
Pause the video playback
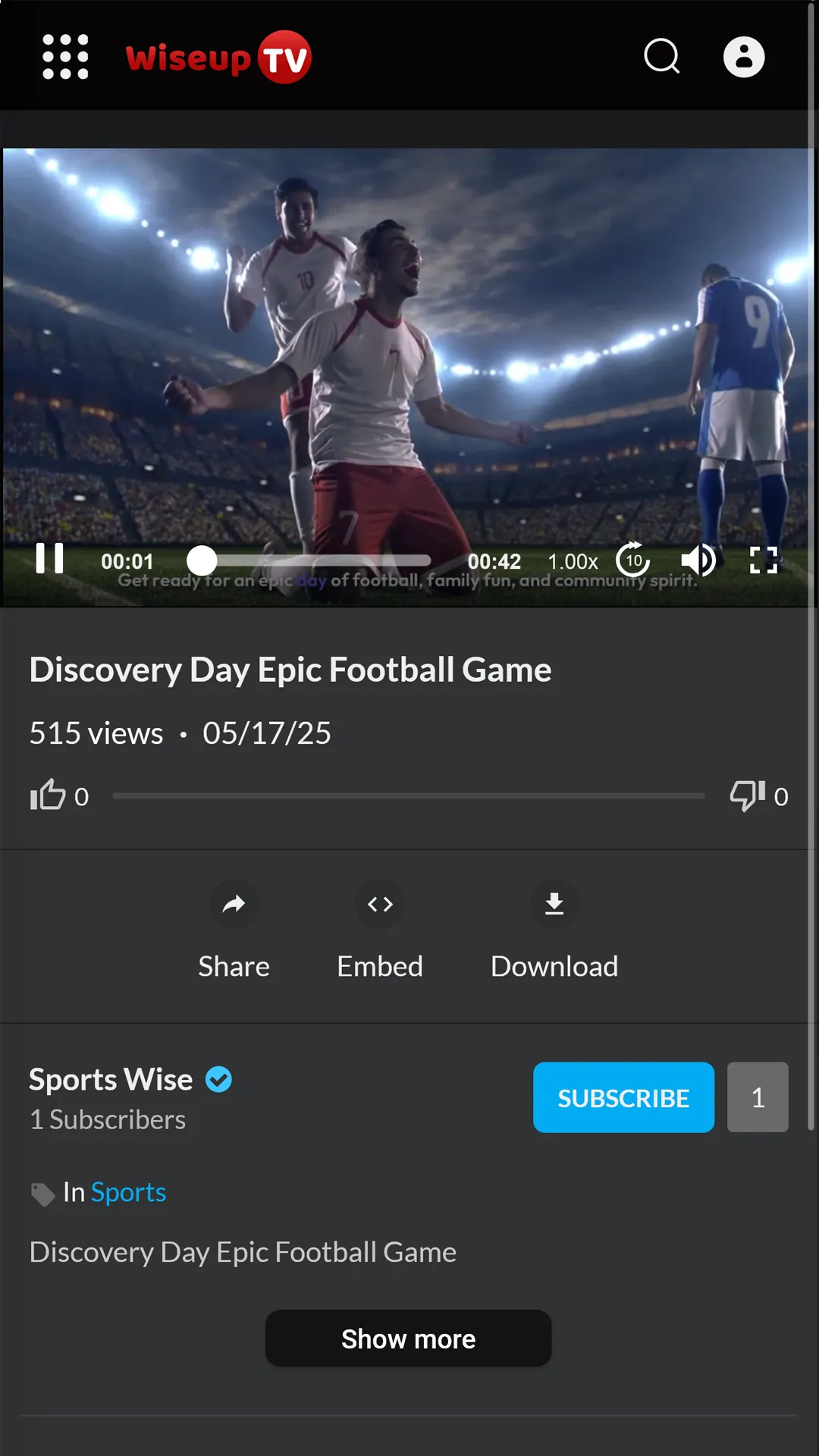click(x=50, y=559)
